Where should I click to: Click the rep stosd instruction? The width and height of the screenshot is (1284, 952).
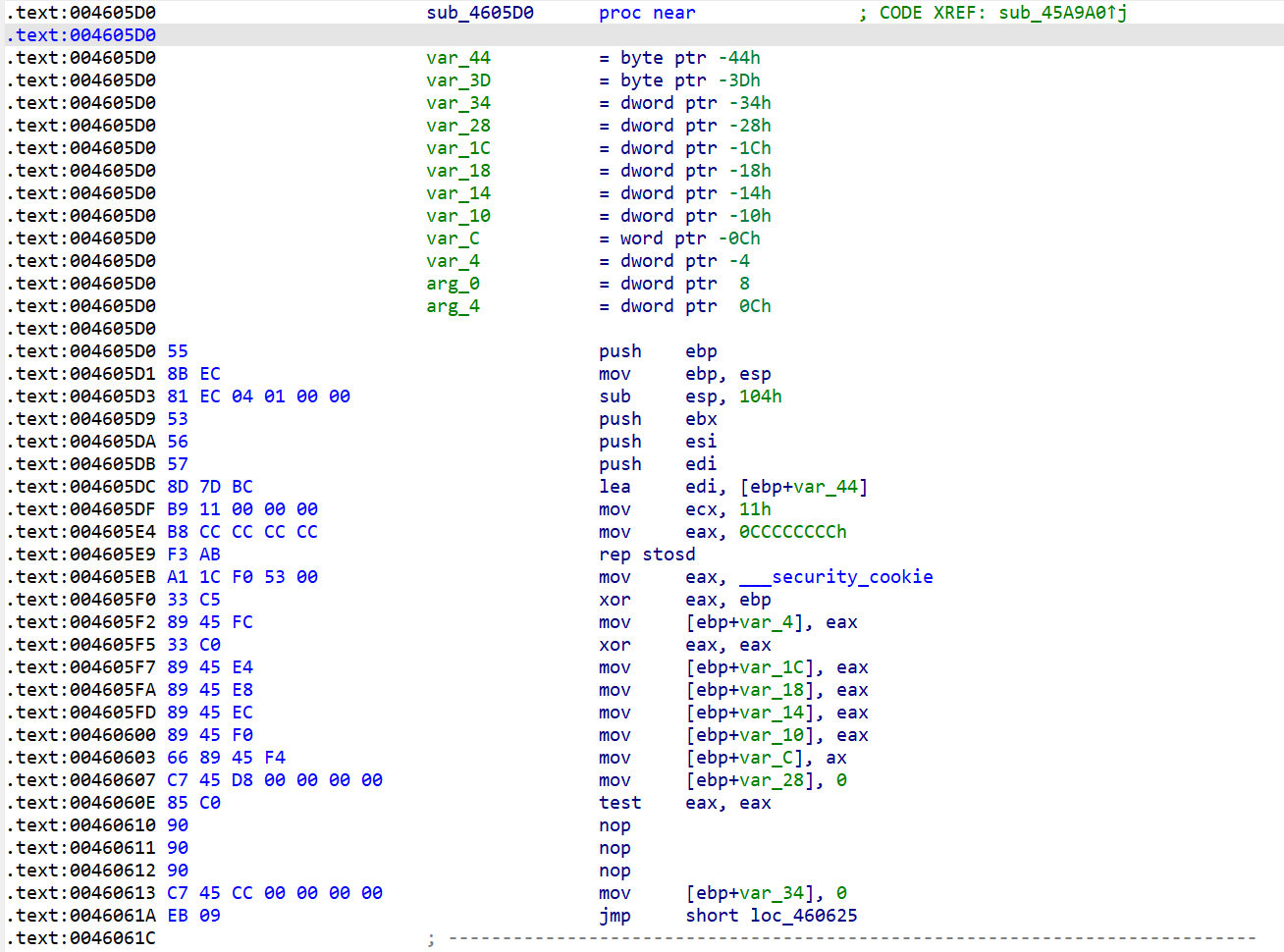[x=647, y=555]
